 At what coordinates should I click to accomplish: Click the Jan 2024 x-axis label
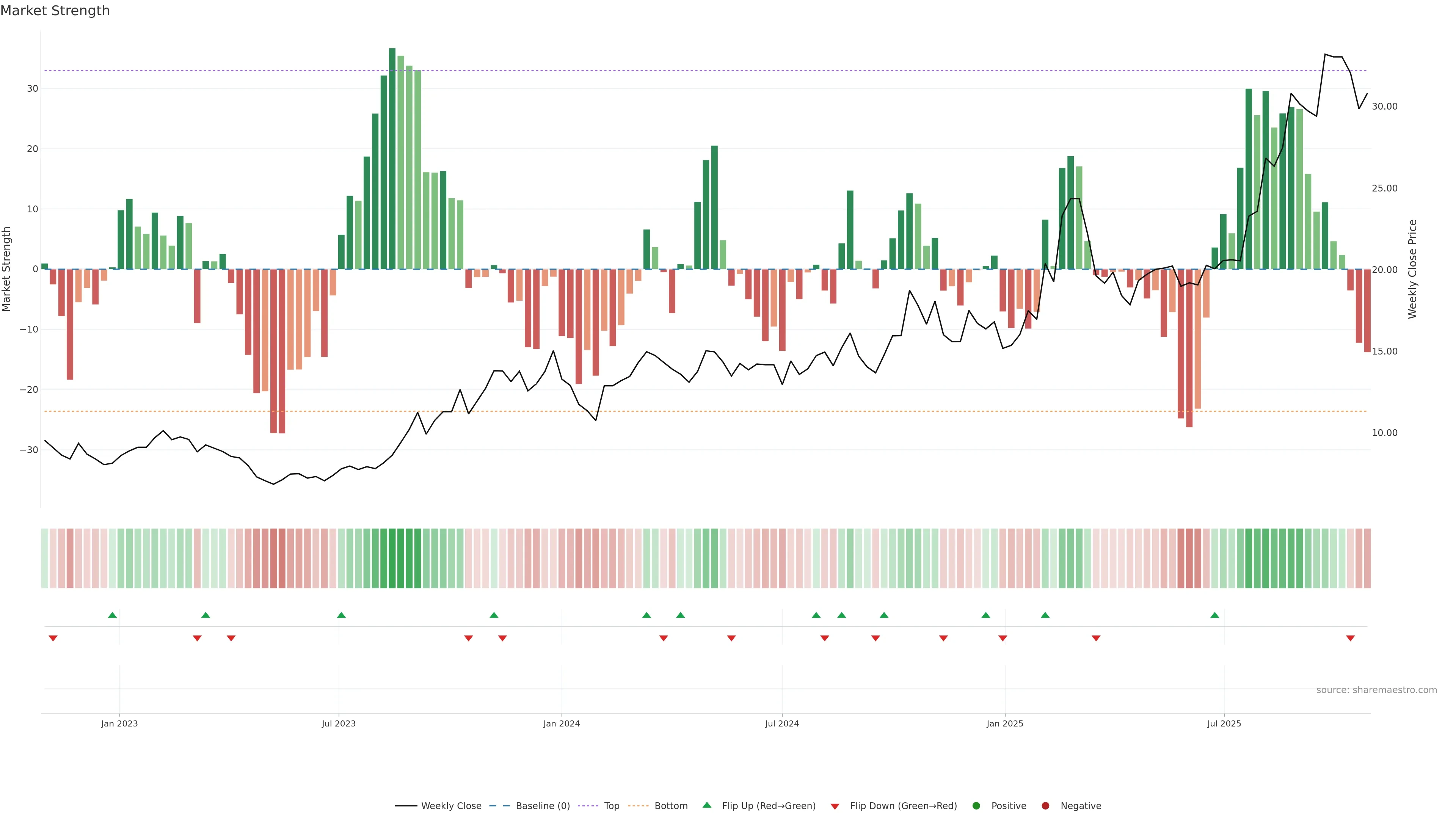click(x=561, y=723)
